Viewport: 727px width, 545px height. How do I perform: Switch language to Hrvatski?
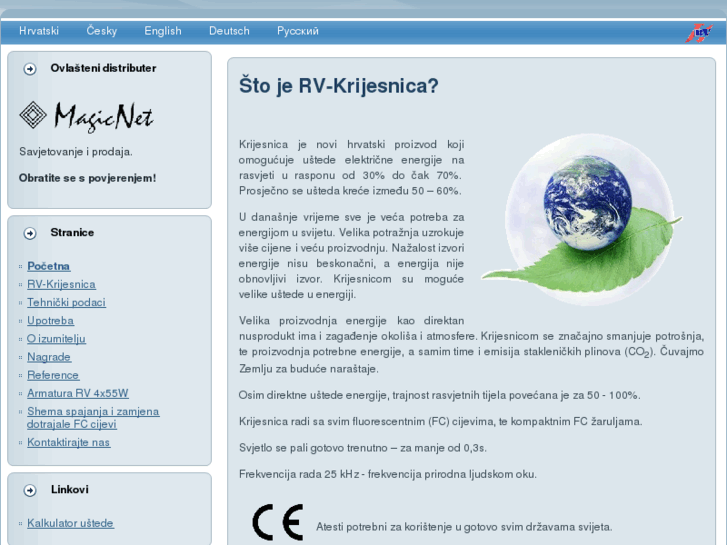39,31
